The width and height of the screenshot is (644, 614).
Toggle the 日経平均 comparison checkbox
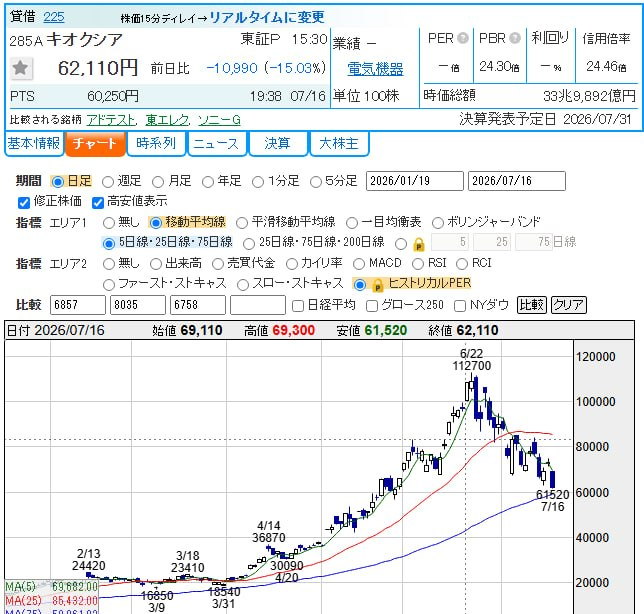pos(298,306)
